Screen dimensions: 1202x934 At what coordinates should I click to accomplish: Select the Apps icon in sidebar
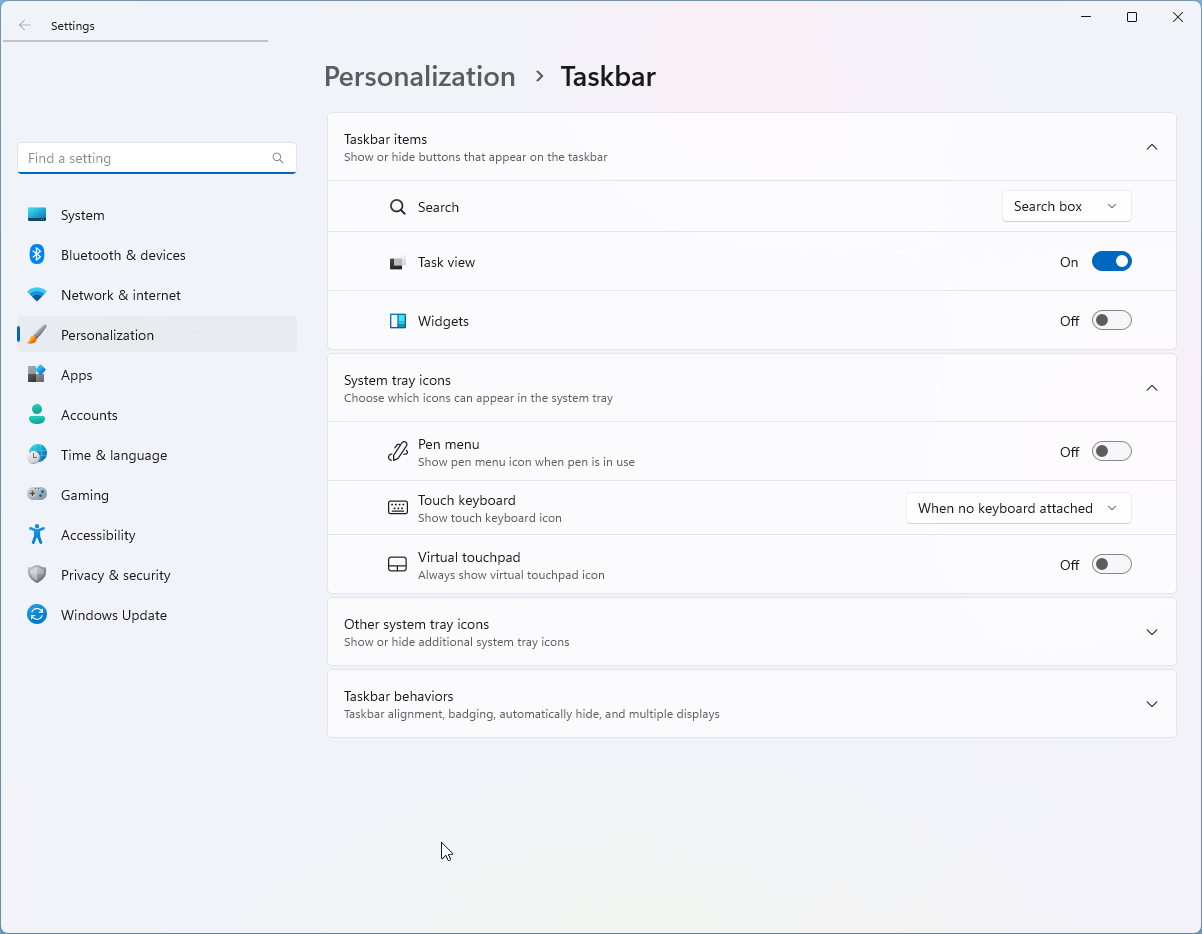tap(37, 375)
